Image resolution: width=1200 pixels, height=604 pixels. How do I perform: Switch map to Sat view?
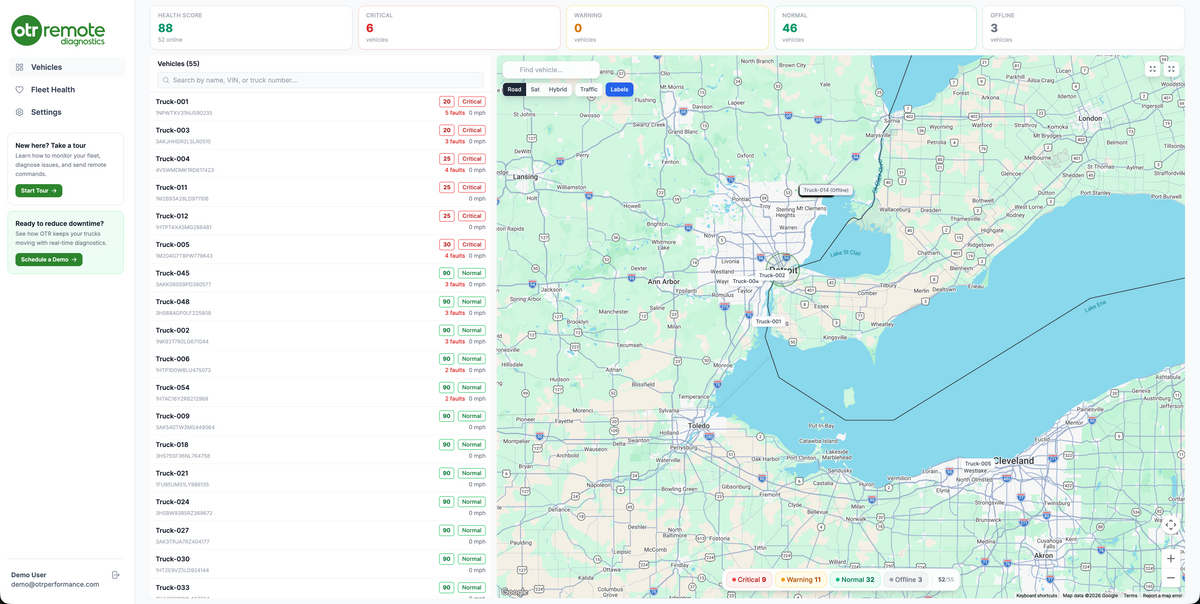click(x=535, y=89)
